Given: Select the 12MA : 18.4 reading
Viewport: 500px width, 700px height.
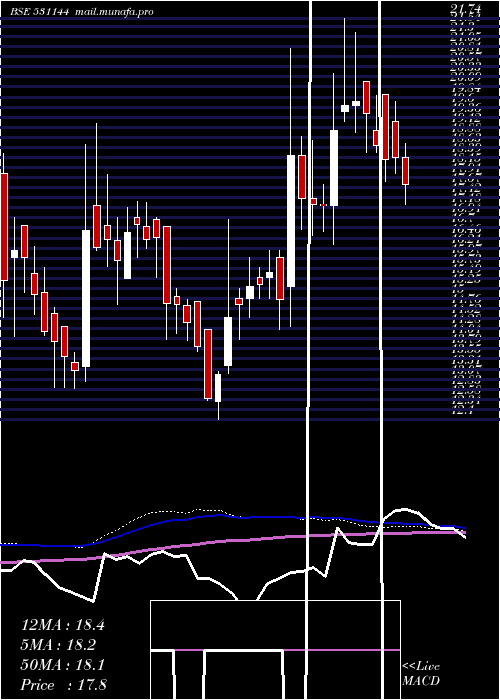Looking at the screenshot, I should (x=63, y=625).
